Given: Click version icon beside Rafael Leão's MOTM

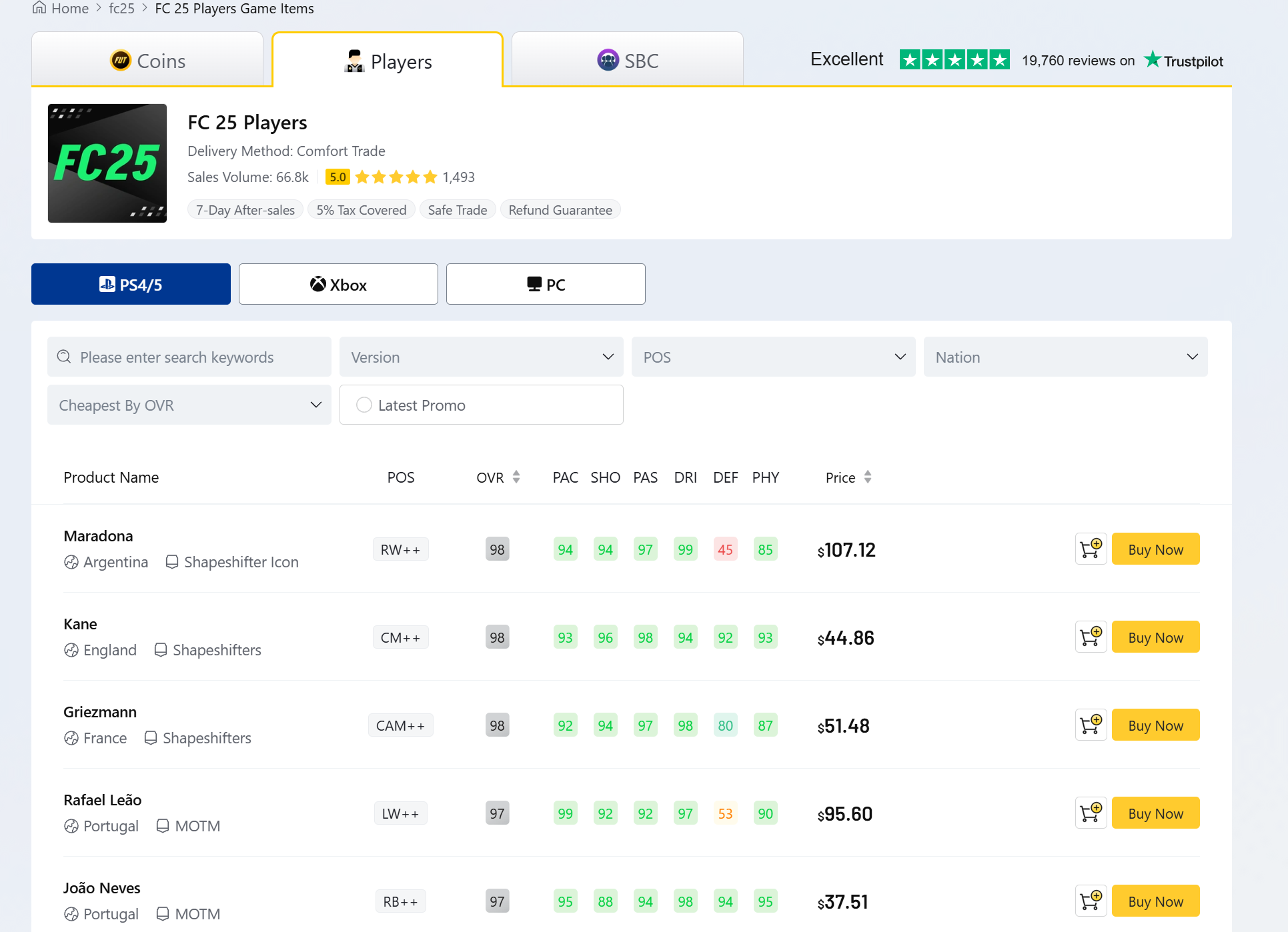Looking at the screenshot, I should (163, 826).
